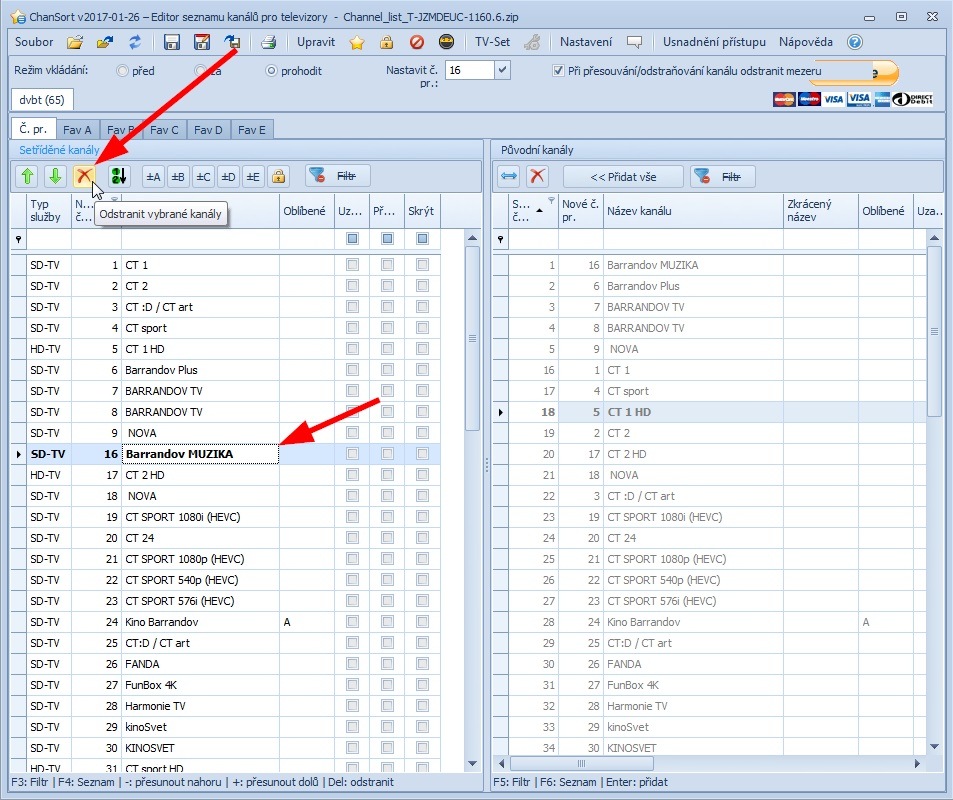Check the hide box for CT 2 row

[422, 286]
